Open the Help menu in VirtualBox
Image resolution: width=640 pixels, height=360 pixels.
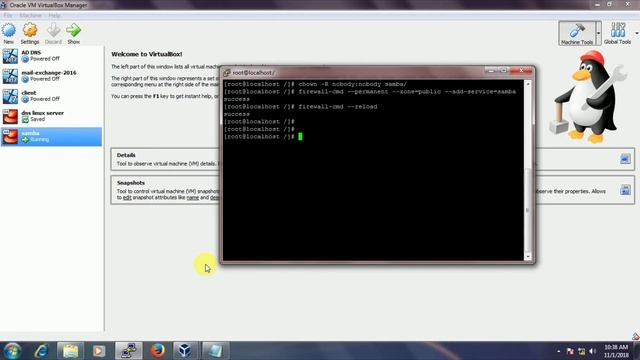pyautogui.click(x=54, y=16)
